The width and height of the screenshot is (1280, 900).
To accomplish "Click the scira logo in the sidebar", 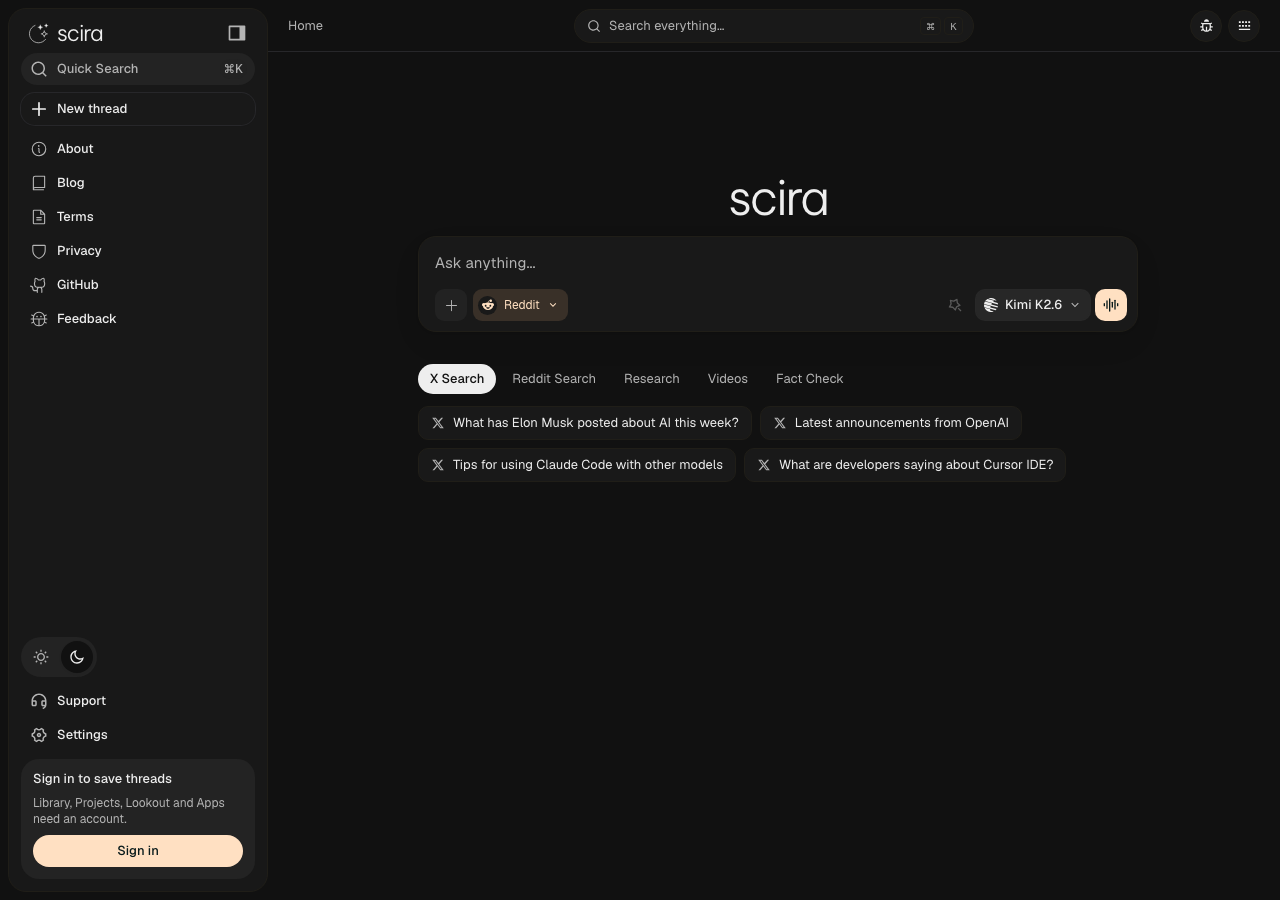I will [66, 34].
